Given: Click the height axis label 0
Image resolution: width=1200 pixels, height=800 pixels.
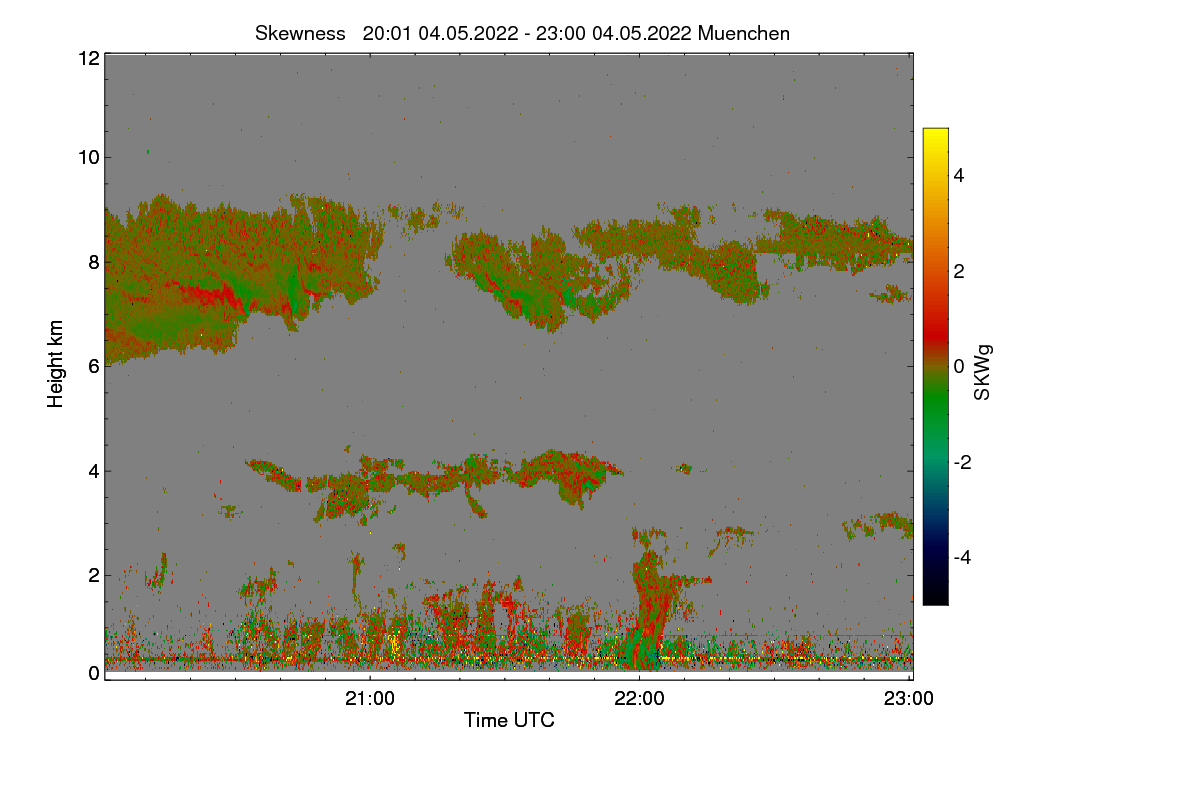Looking at the screenshot, I should 94,673.
